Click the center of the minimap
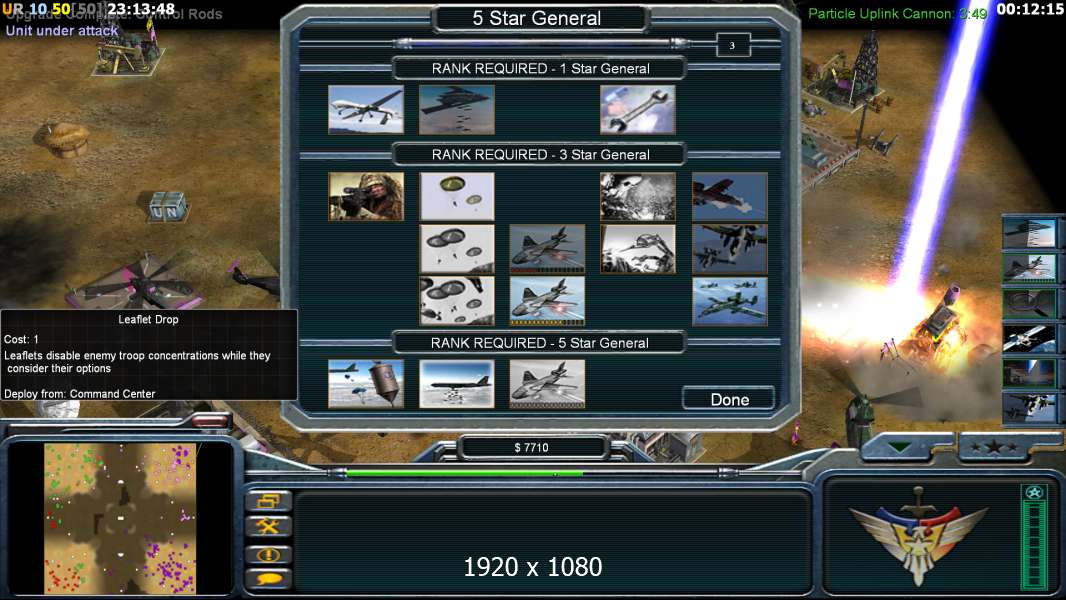Screen dimensions: 1066x600 [120, 518]
